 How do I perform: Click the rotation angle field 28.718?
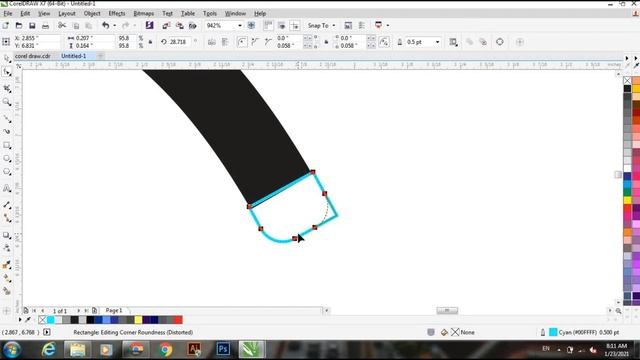pos(179,42)
